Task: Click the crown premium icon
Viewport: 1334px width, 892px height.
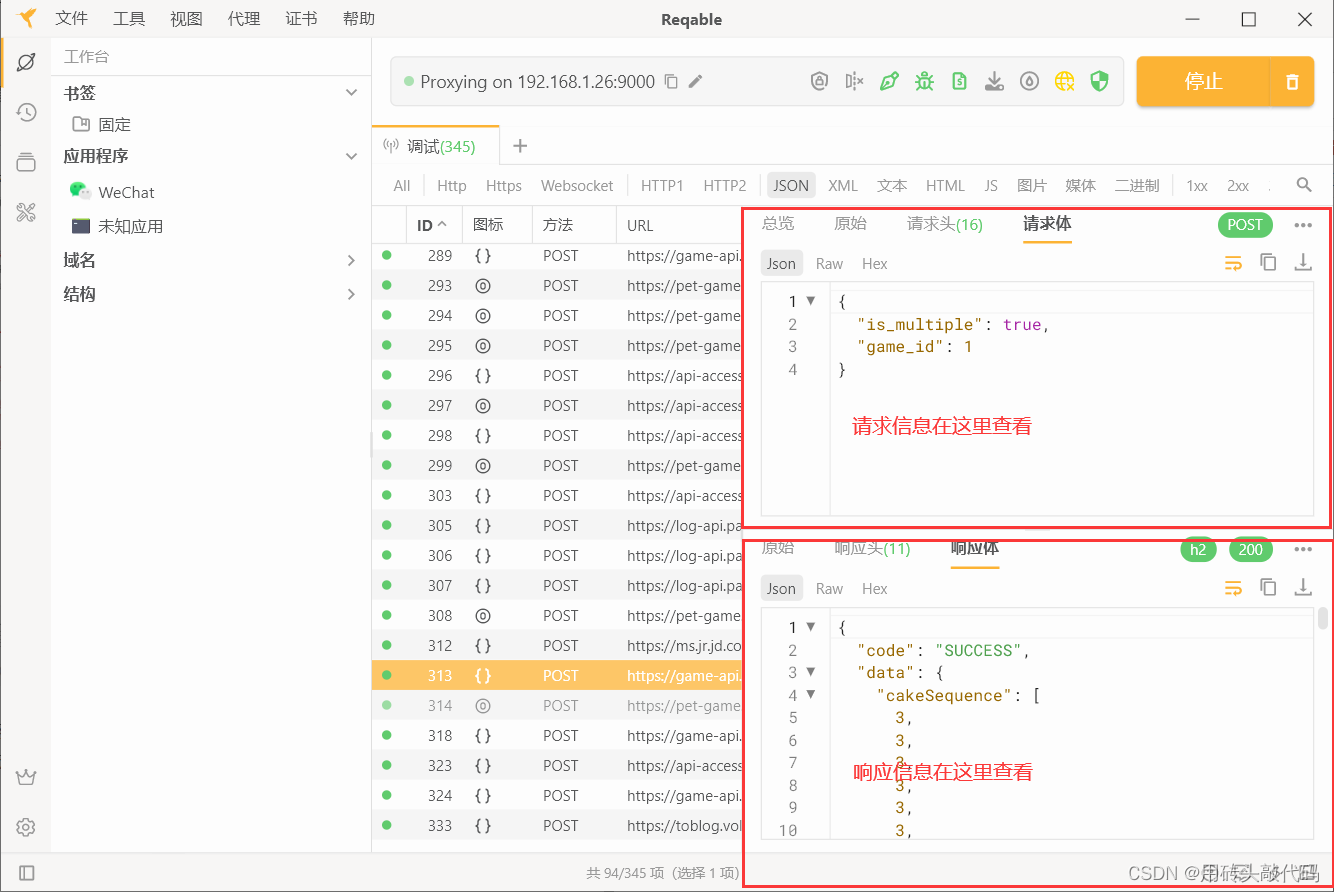Action: [x=26, y=777]
